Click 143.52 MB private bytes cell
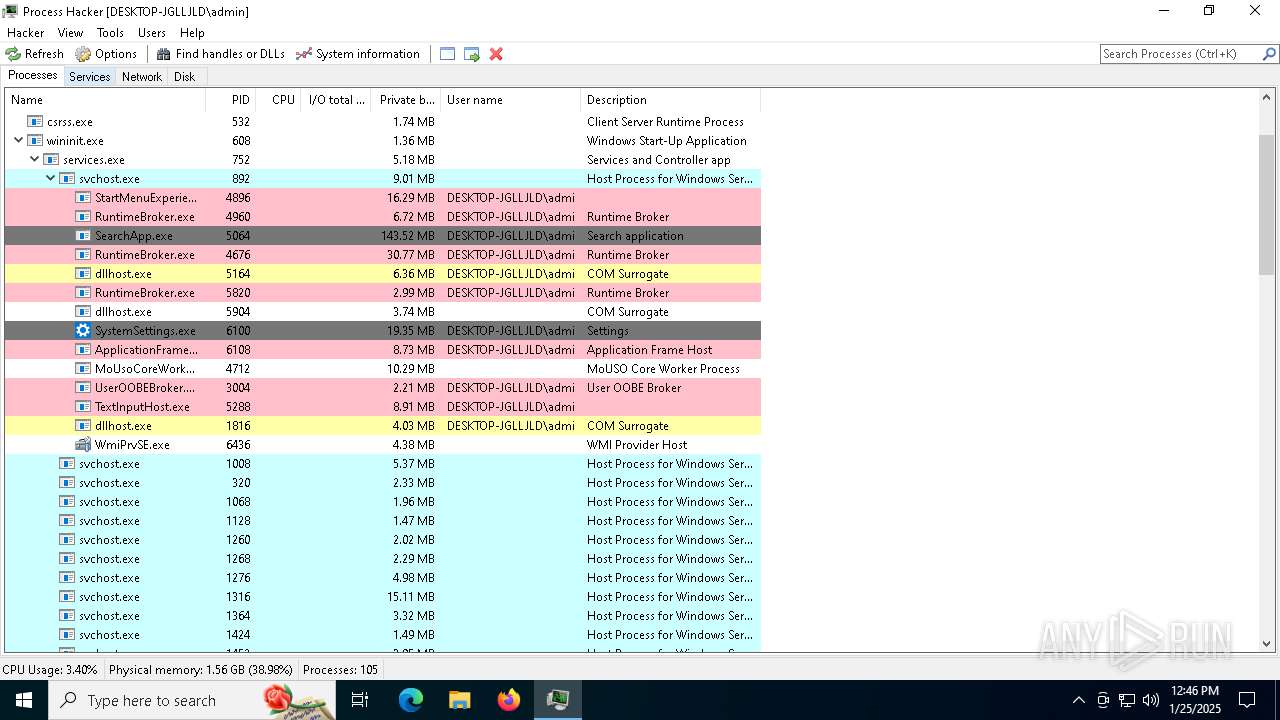Viewport: 1280px width, 720px height. point(407,236)
